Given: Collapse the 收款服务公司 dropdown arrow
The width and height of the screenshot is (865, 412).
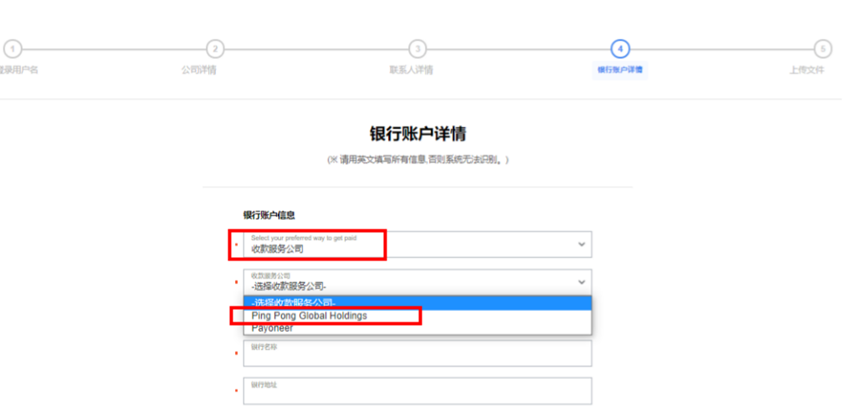Looking at the screenshot, I should click(581, 282).
